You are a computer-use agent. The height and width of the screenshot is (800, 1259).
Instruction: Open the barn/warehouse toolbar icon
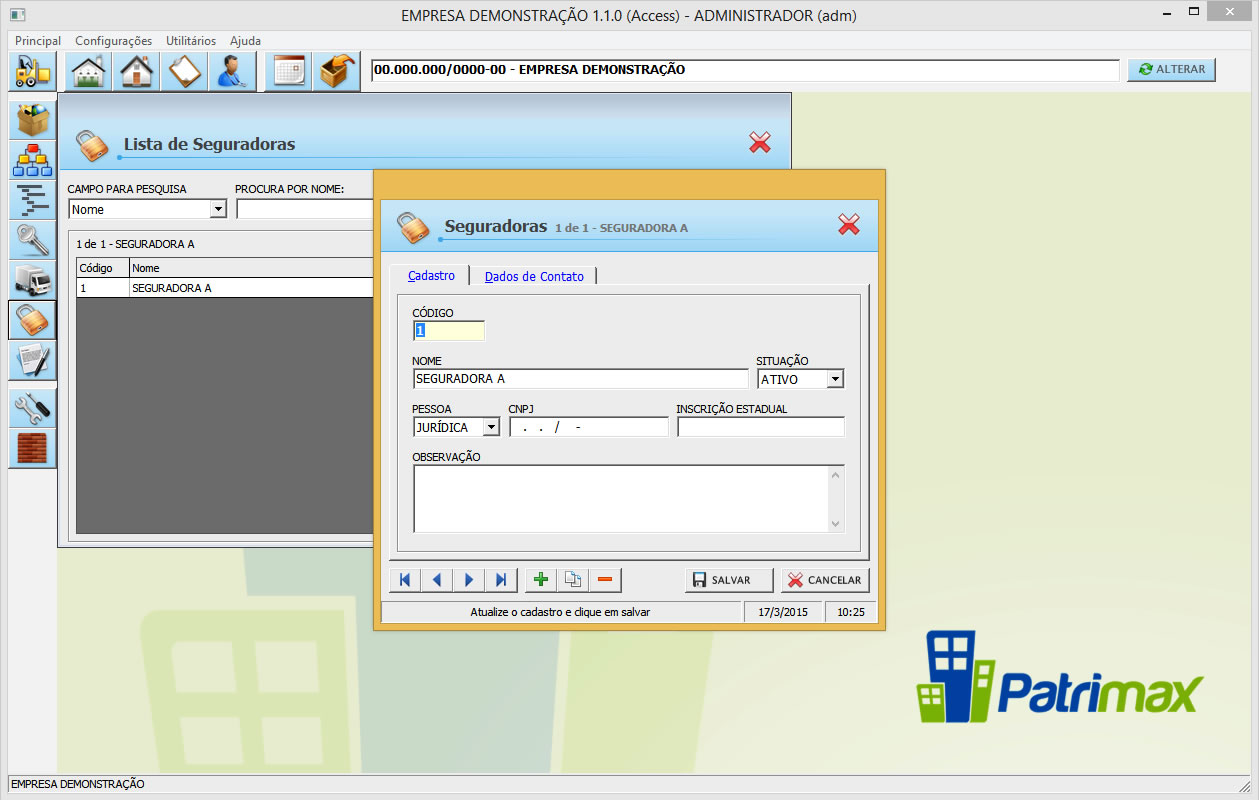89,72
